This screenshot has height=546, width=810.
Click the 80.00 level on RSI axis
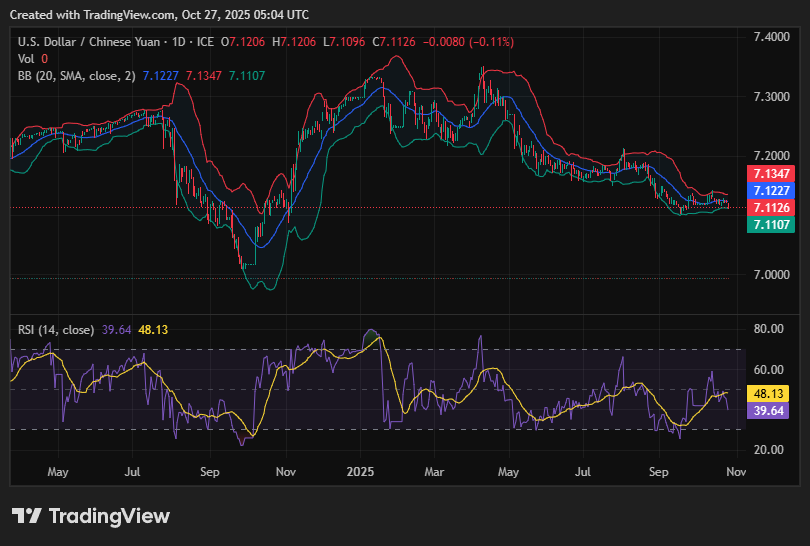[x=768, y=329]
